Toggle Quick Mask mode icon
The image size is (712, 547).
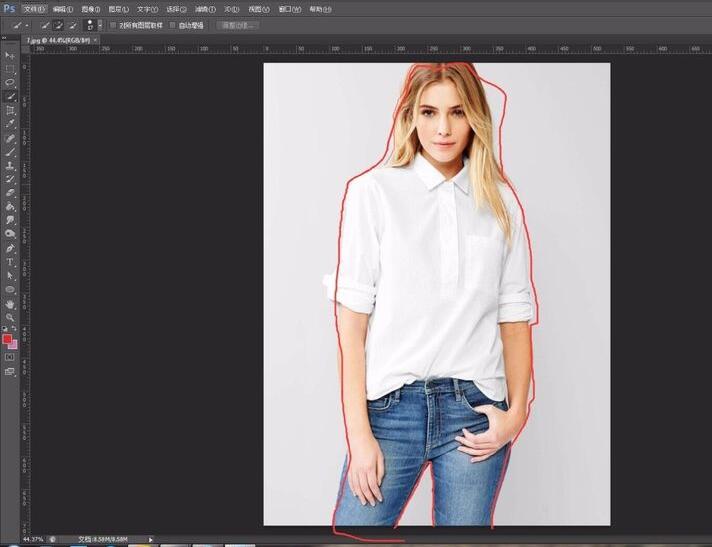coord(10,357)
